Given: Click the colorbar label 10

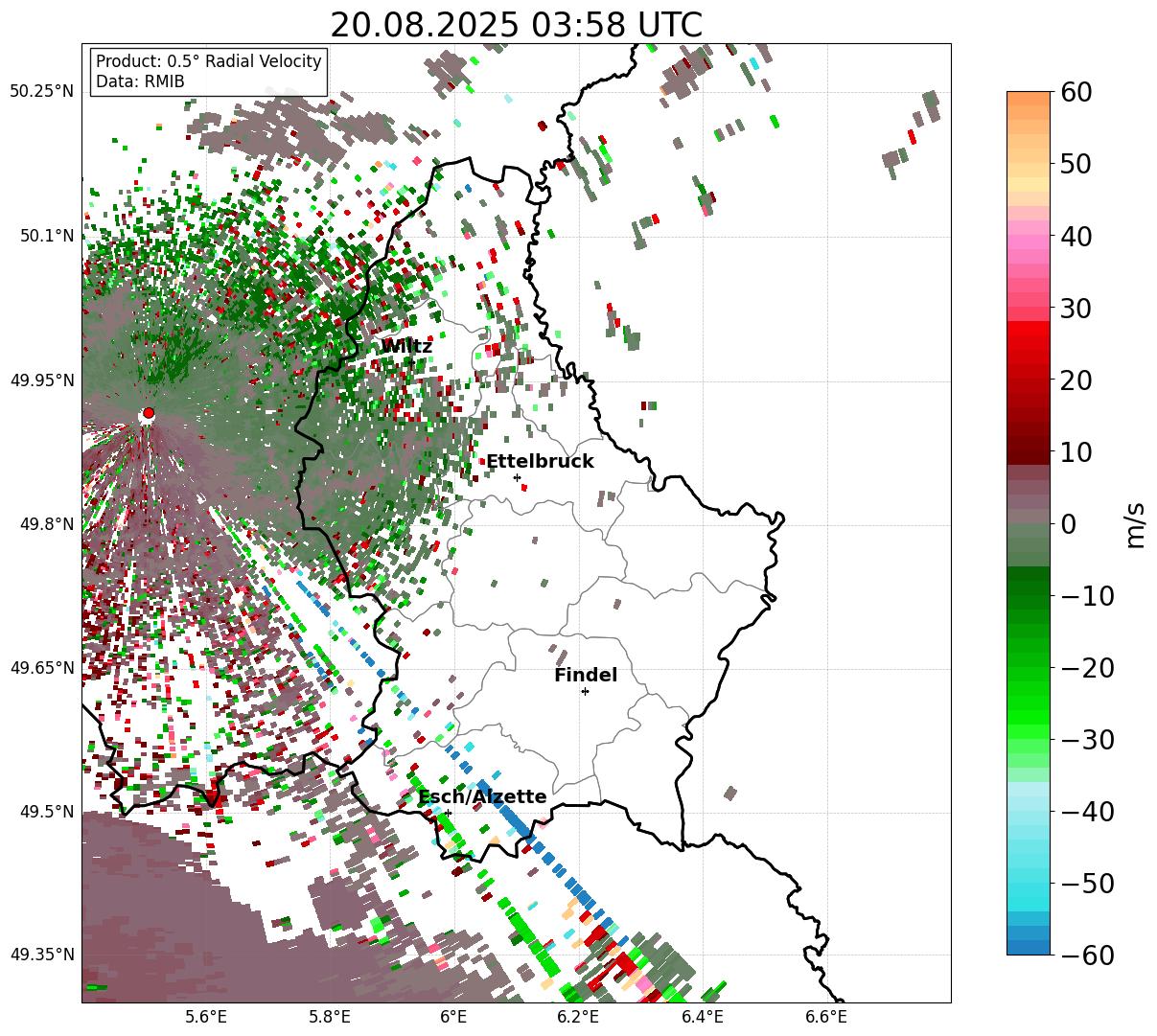Looking at the screenshot, I should pyautogui.click(x=1075, y=451).
